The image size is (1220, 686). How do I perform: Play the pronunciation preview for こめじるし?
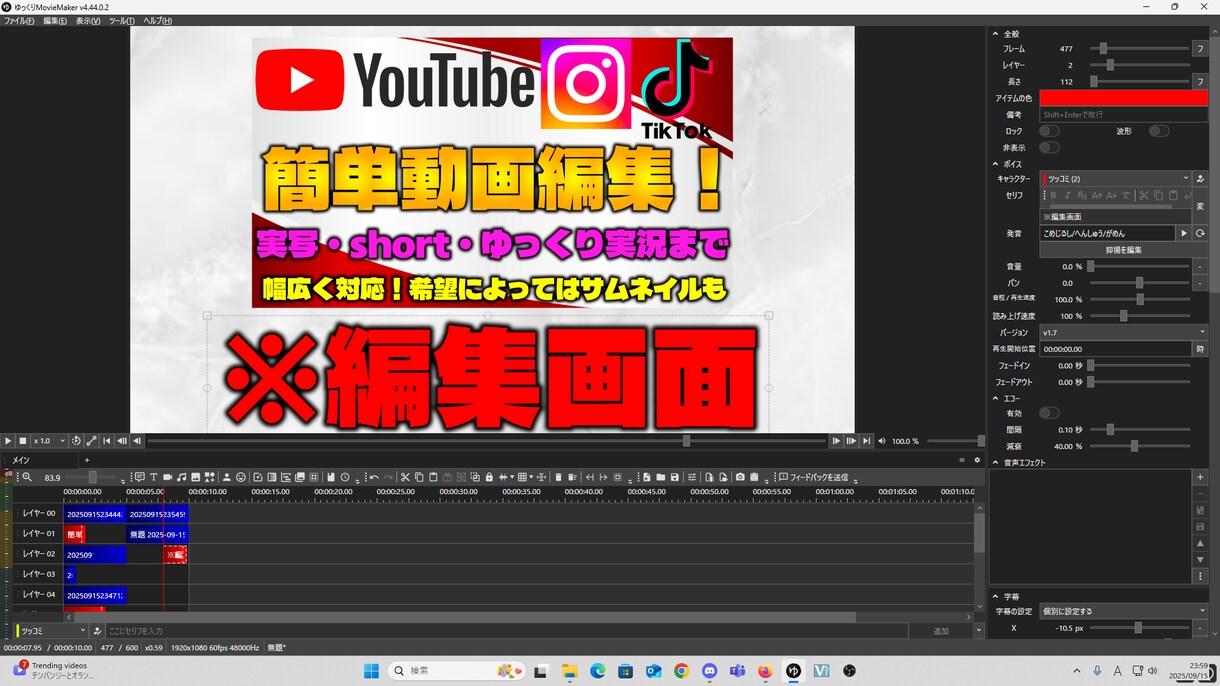[1184, 233]
